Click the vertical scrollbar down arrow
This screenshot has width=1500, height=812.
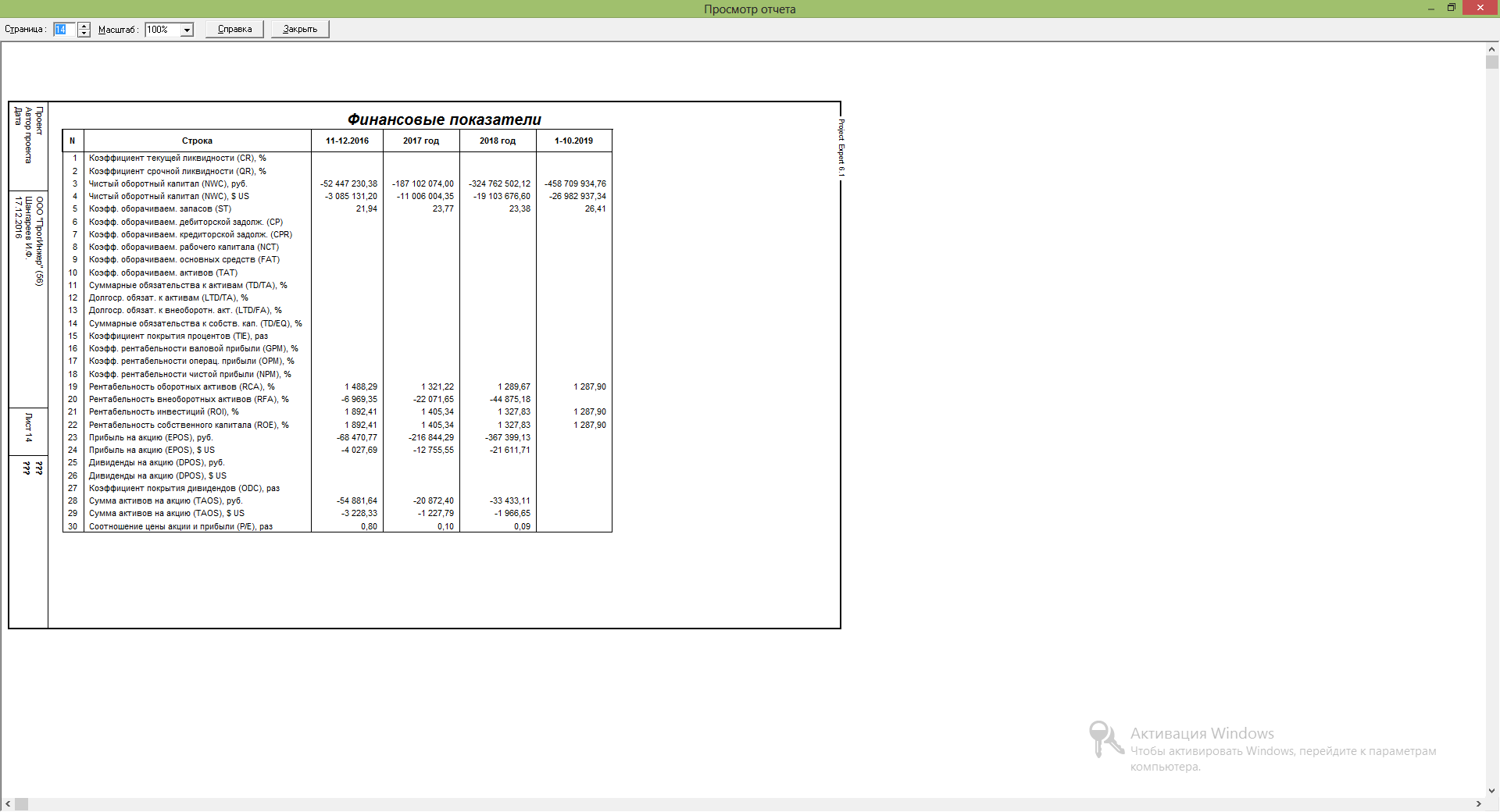click(x=1492, y=790)
